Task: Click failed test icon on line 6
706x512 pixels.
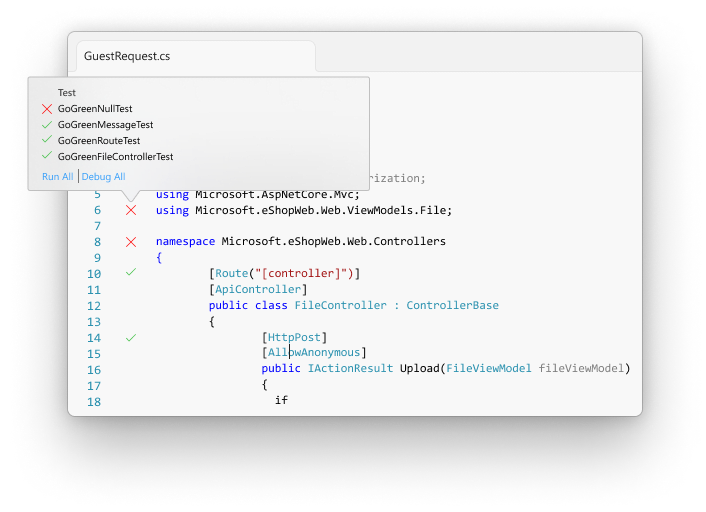Action: 131,210
